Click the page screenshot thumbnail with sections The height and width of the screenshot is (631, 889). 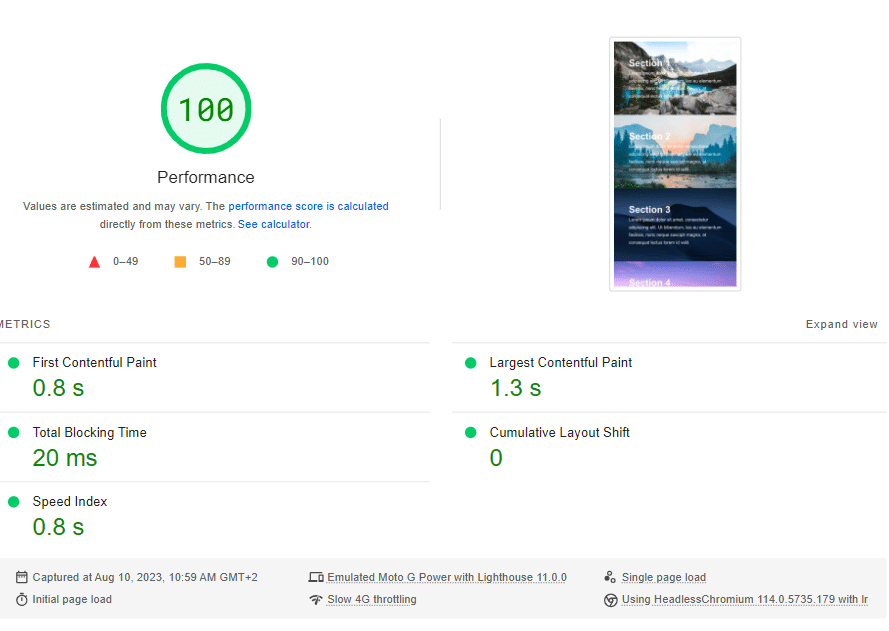click(675, 163)
